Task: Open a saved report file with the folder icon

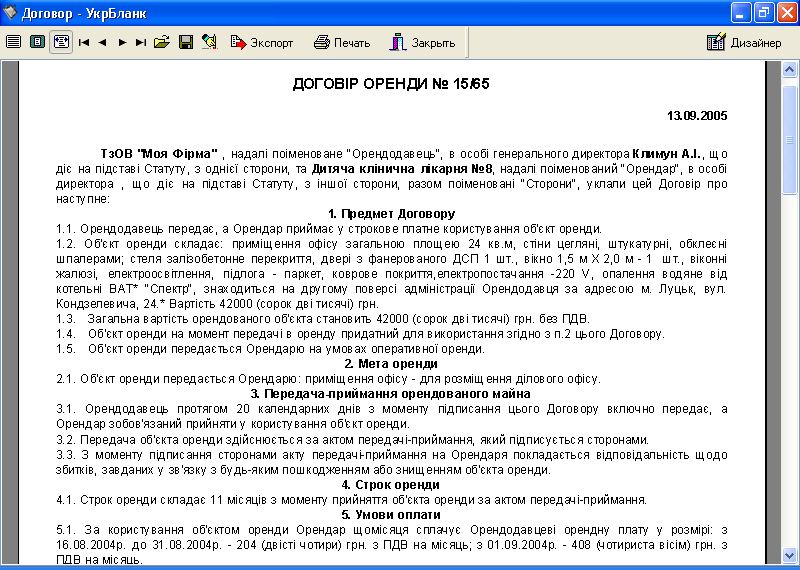Action: click(x=162, y=42)
